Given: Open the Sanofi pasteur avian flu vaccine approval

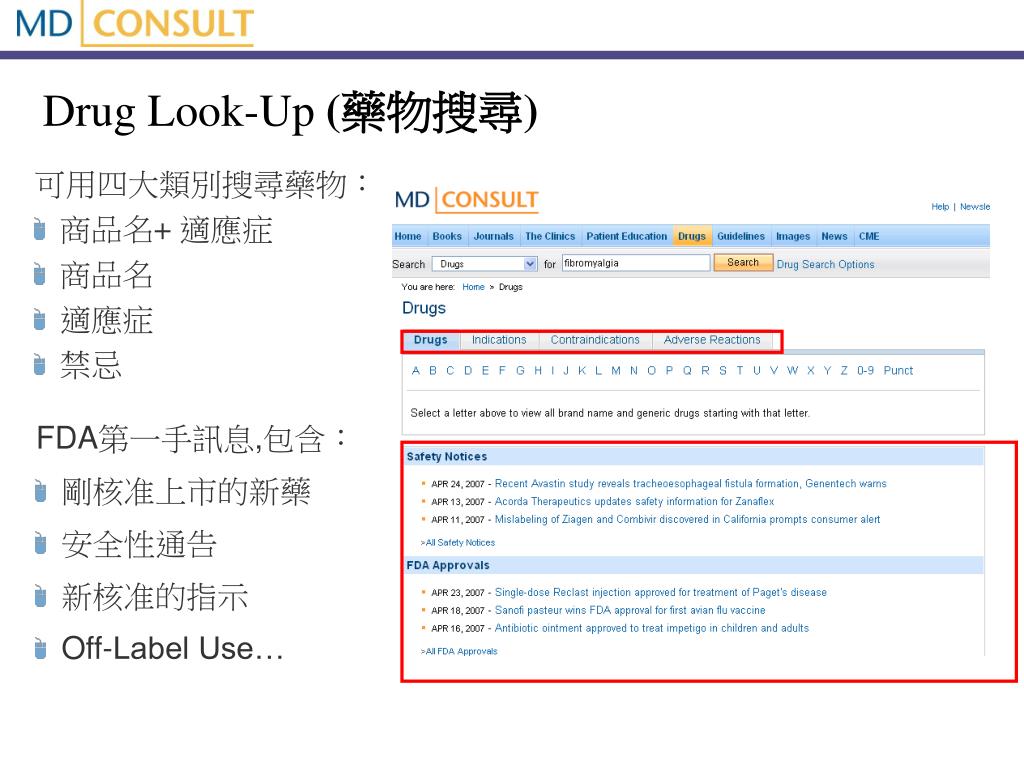Looking at the screenshot, I should (x=630, y=611).
